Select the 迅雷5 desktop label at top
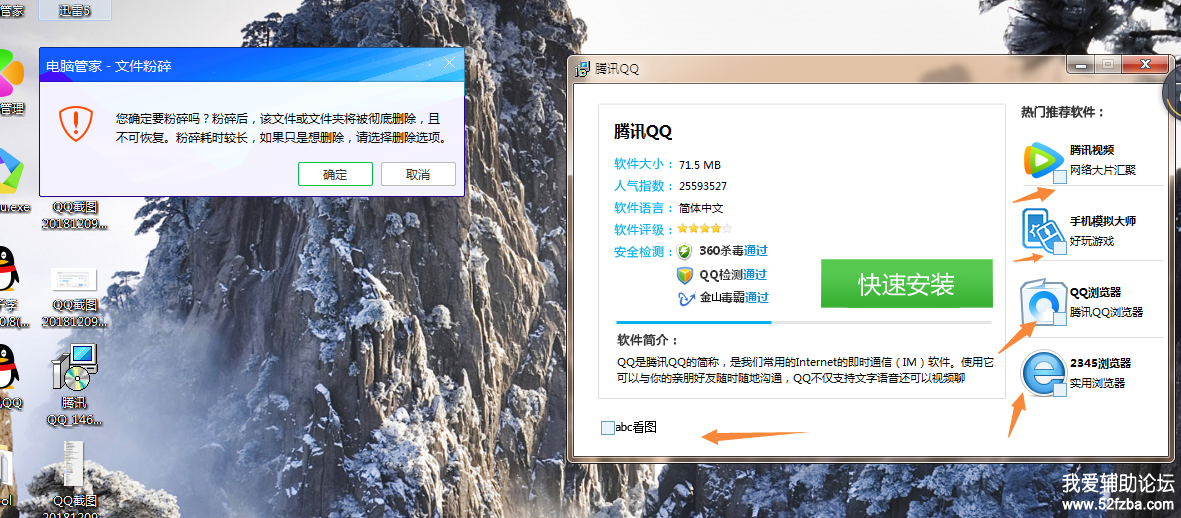The image size is (1181, 518). coord(74,10)
